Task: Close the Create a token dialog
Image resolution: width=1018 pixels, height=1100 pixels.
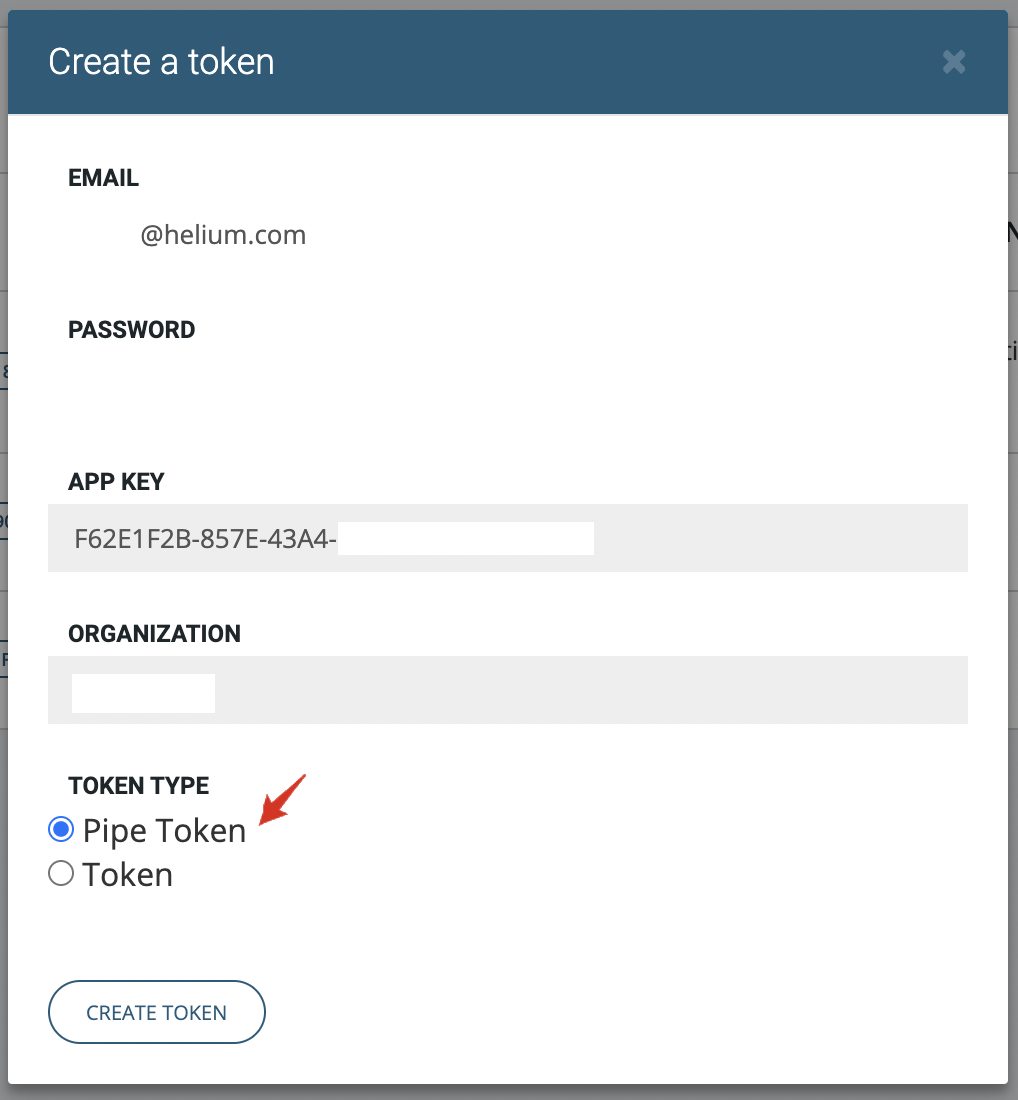Action: click(954, 62)
